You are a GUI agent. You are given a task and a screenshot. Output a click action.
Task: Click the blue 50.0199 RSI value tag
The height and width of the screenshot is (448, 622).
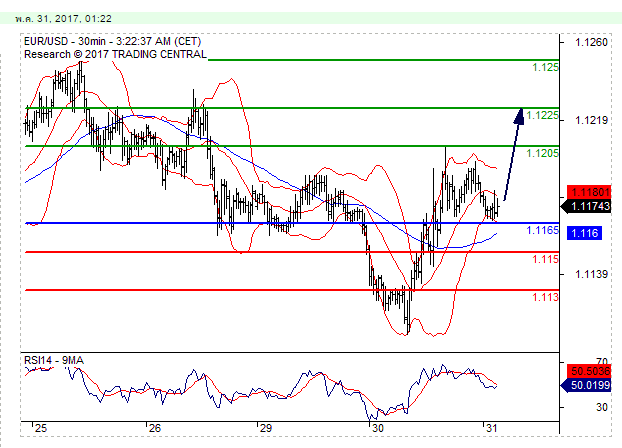coord(584,384)
